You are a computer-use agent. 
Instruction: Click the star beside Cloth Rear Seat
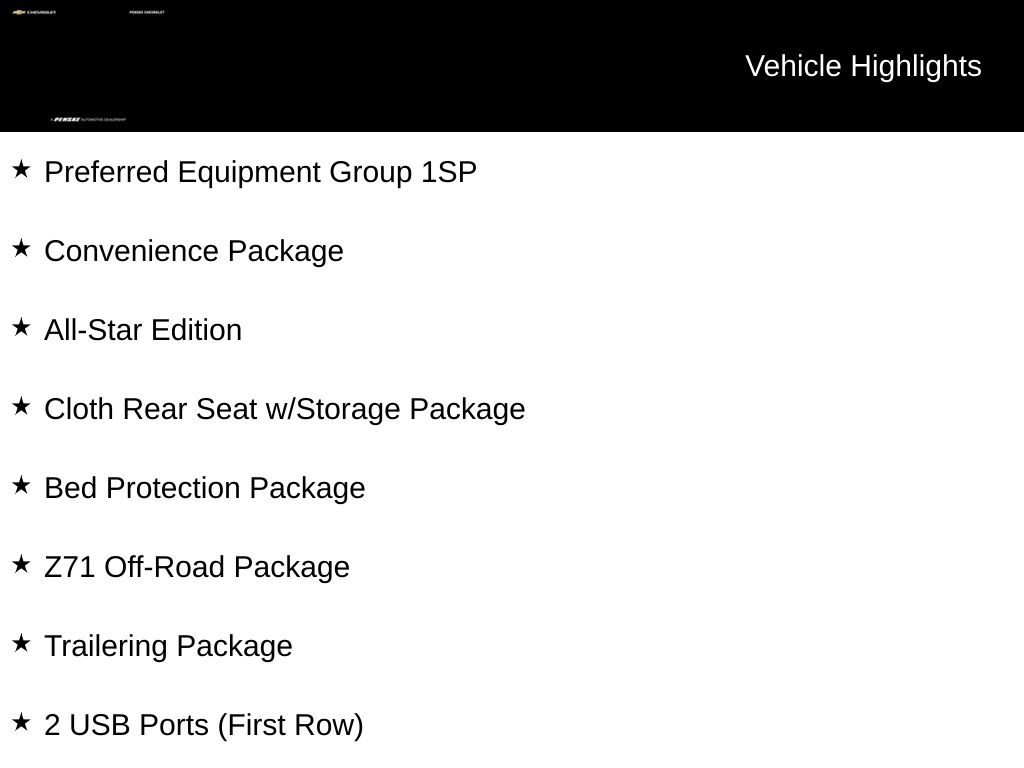point(21,406)
